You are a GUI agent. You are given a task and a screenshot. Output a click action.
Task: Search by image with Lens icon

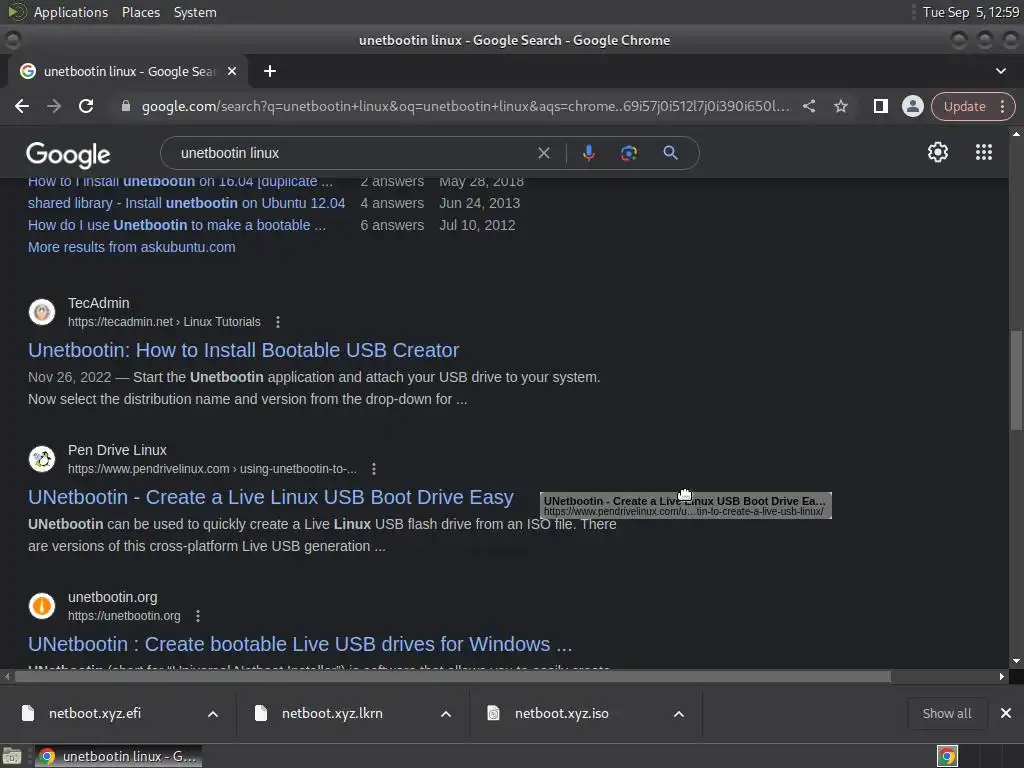point(629,153)
